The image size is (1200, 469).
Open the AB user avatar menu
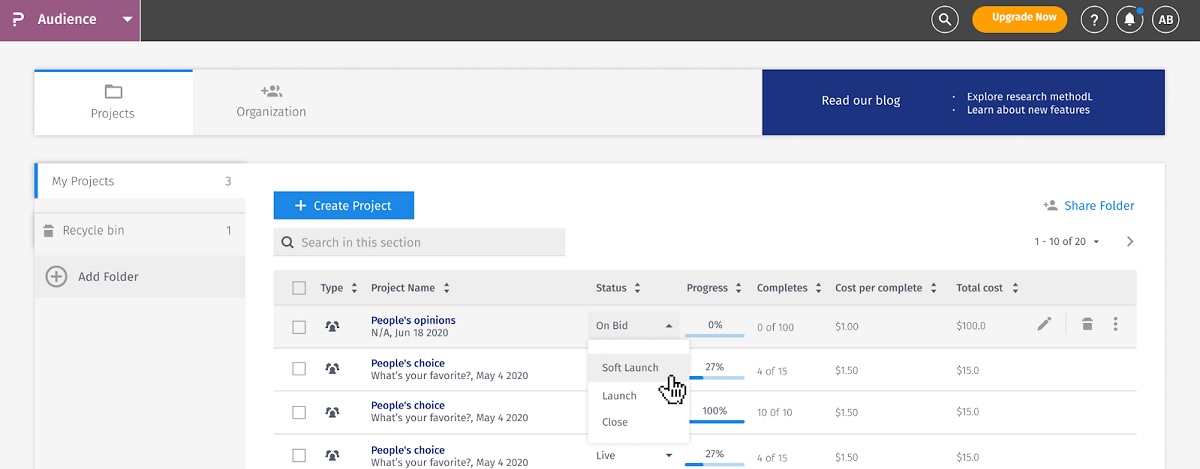coord(1165,19)
